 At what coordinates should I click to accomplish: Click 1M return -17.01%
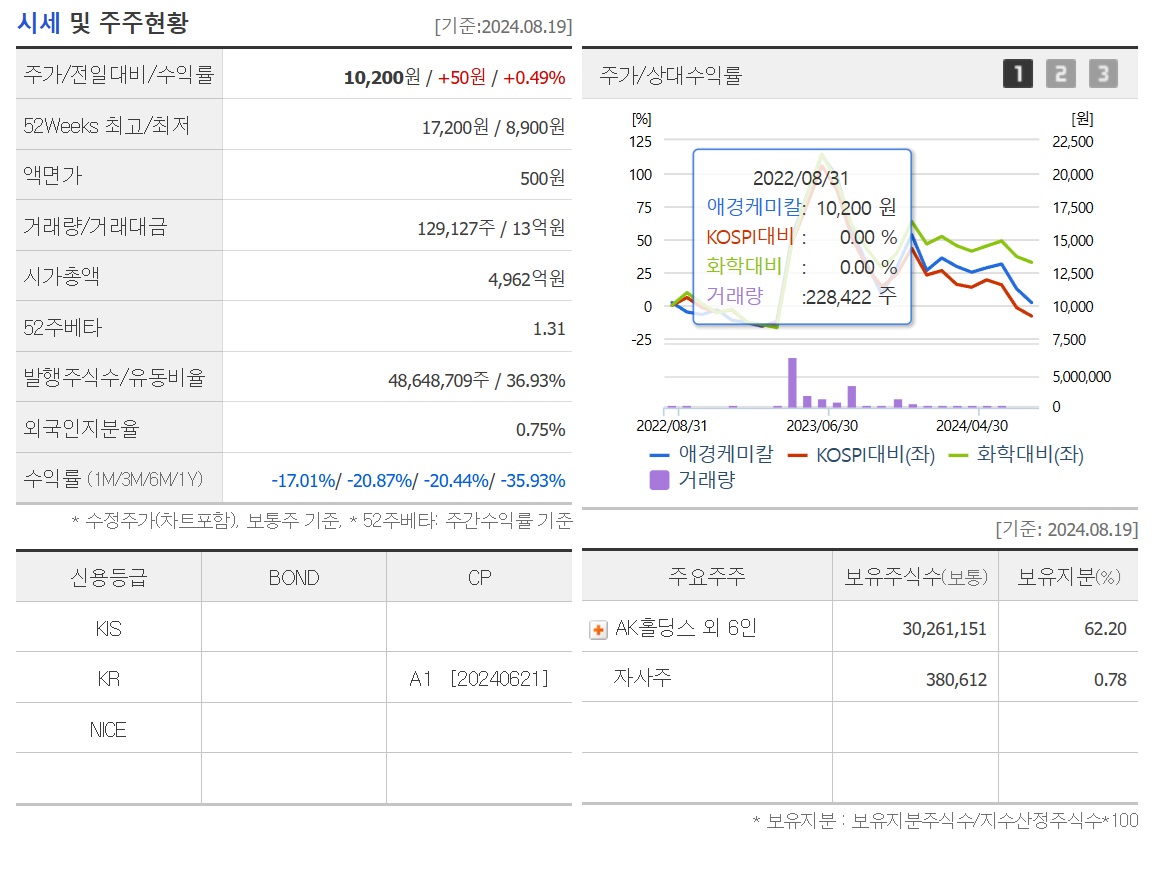303,480
